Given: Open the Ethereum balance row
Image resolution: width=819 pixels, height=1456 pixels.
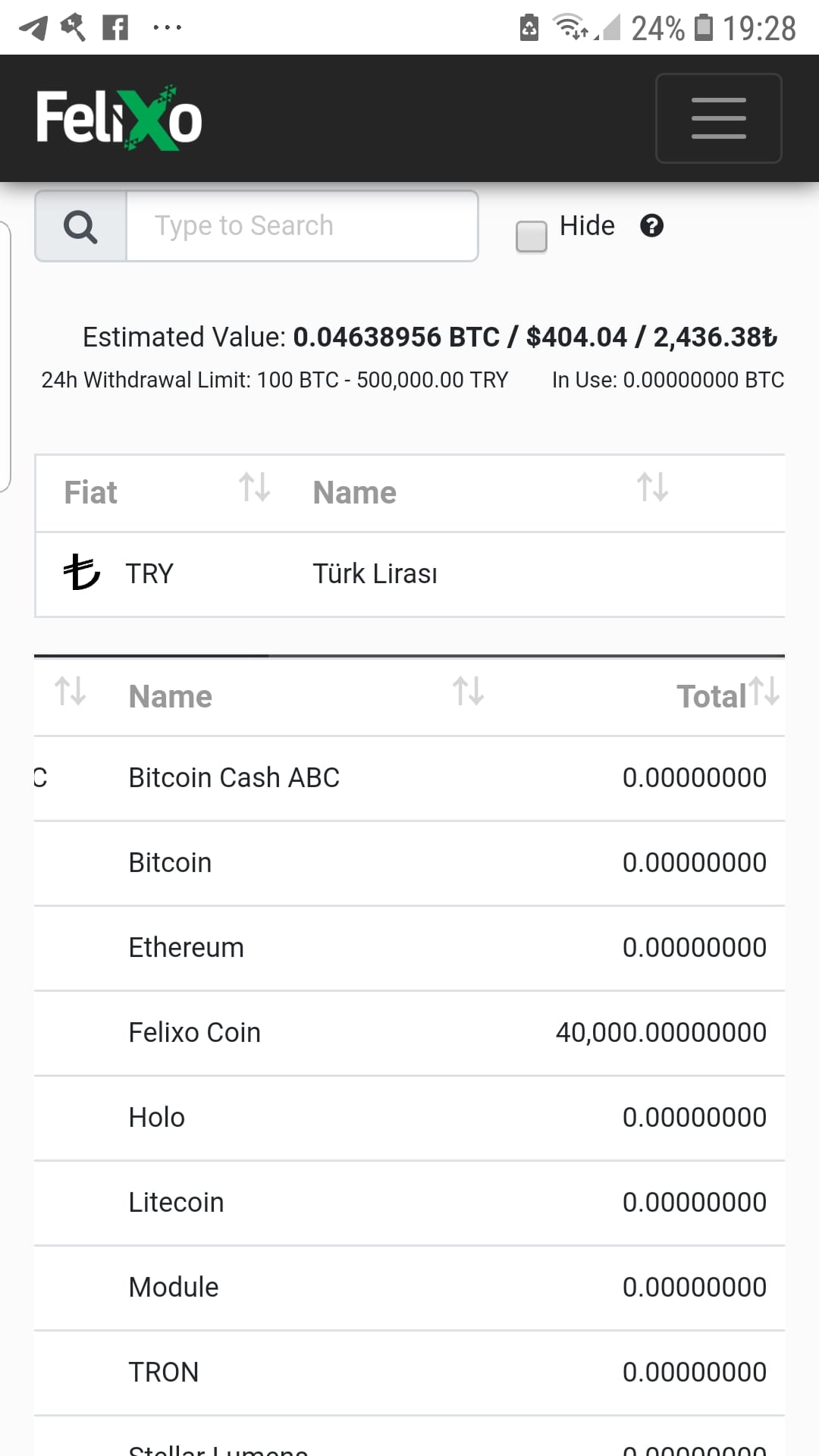Looking at the screenshot, I should click(409, 947).
